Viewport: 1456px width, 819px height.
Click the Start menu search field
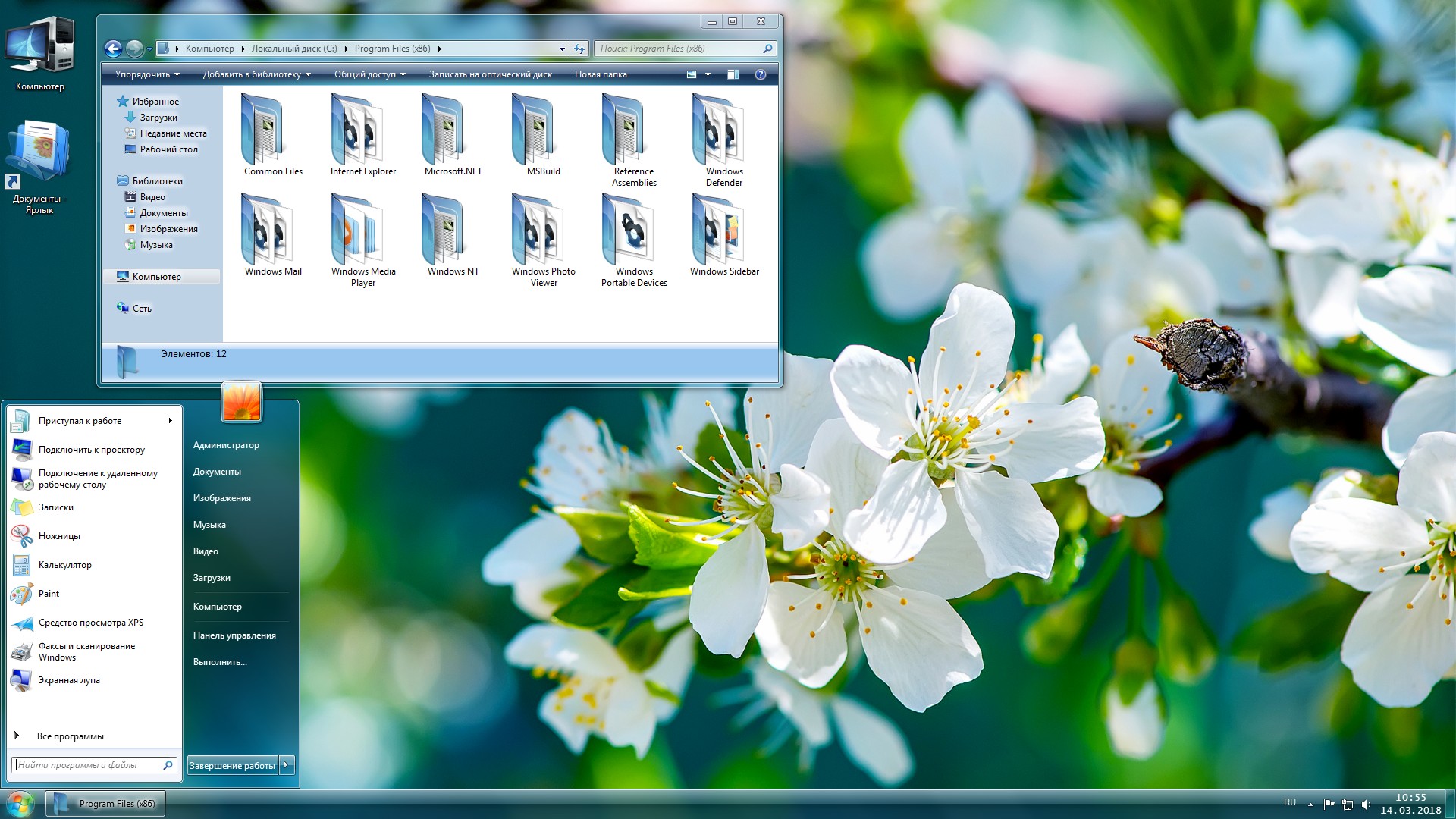click(x=87, y=765)
